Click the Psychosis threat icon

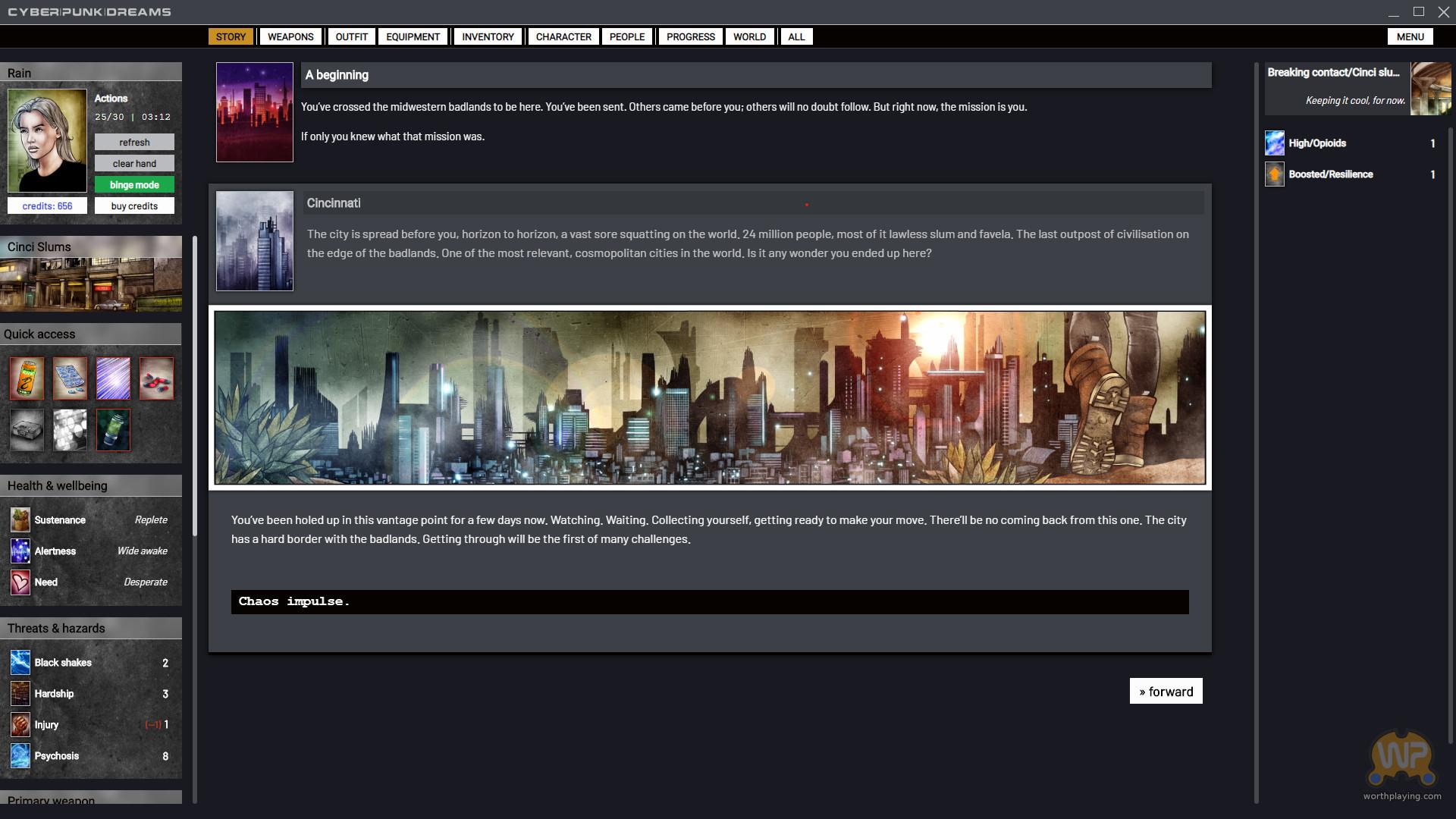point(20,756)
